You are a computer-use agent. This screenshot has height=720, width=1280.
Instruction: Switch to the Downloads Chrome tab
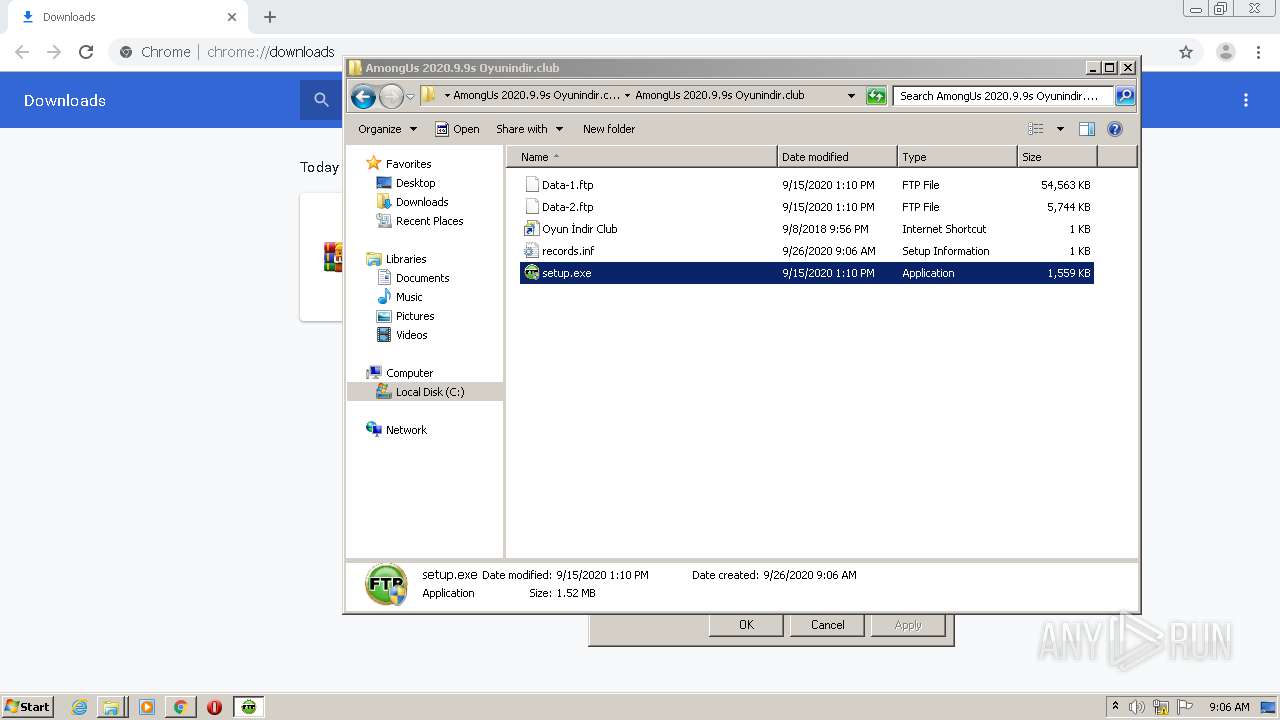[127, 17]
